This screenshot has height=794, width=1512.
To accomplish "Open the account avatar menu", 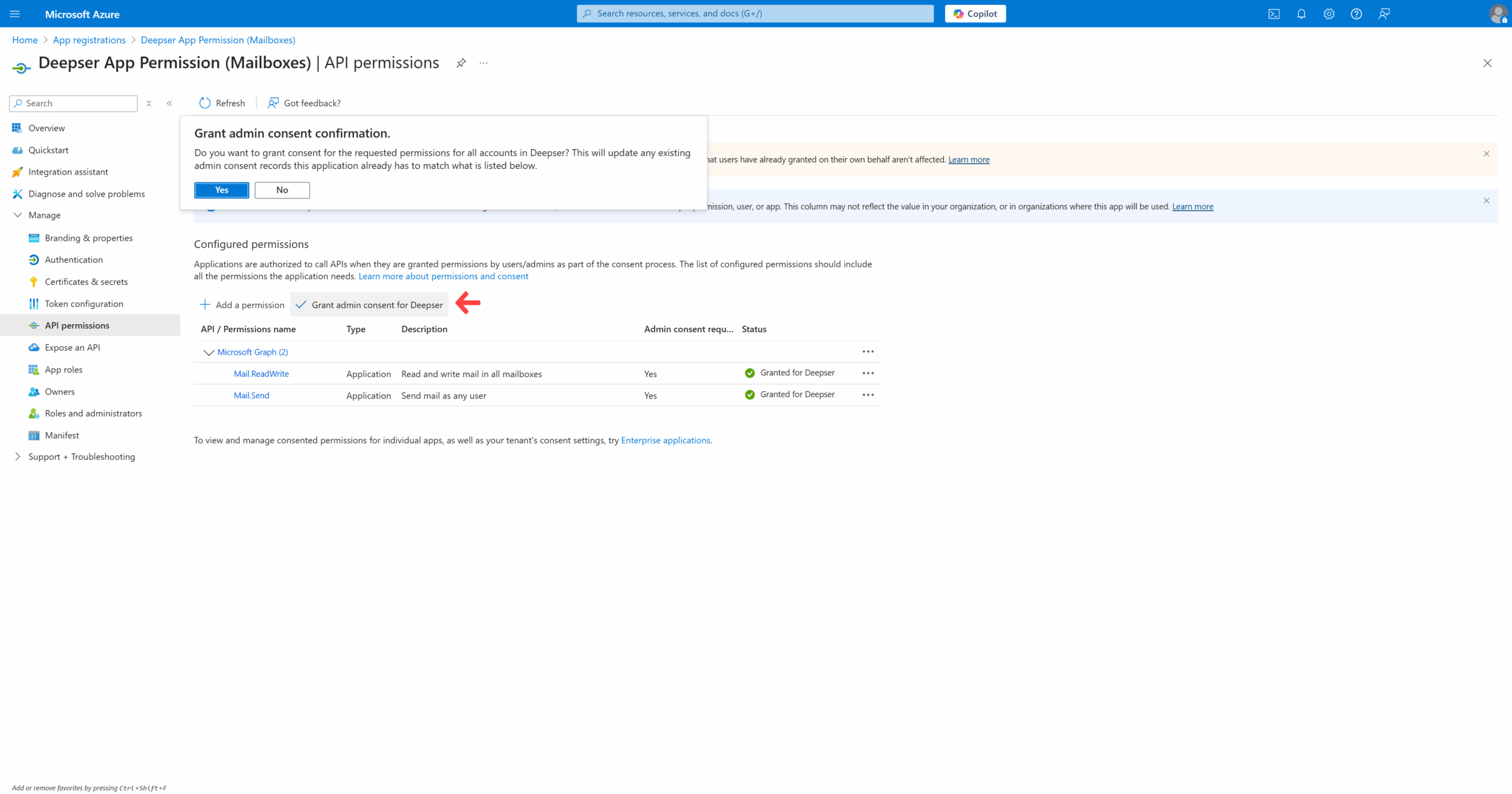I will [1498, 14].
